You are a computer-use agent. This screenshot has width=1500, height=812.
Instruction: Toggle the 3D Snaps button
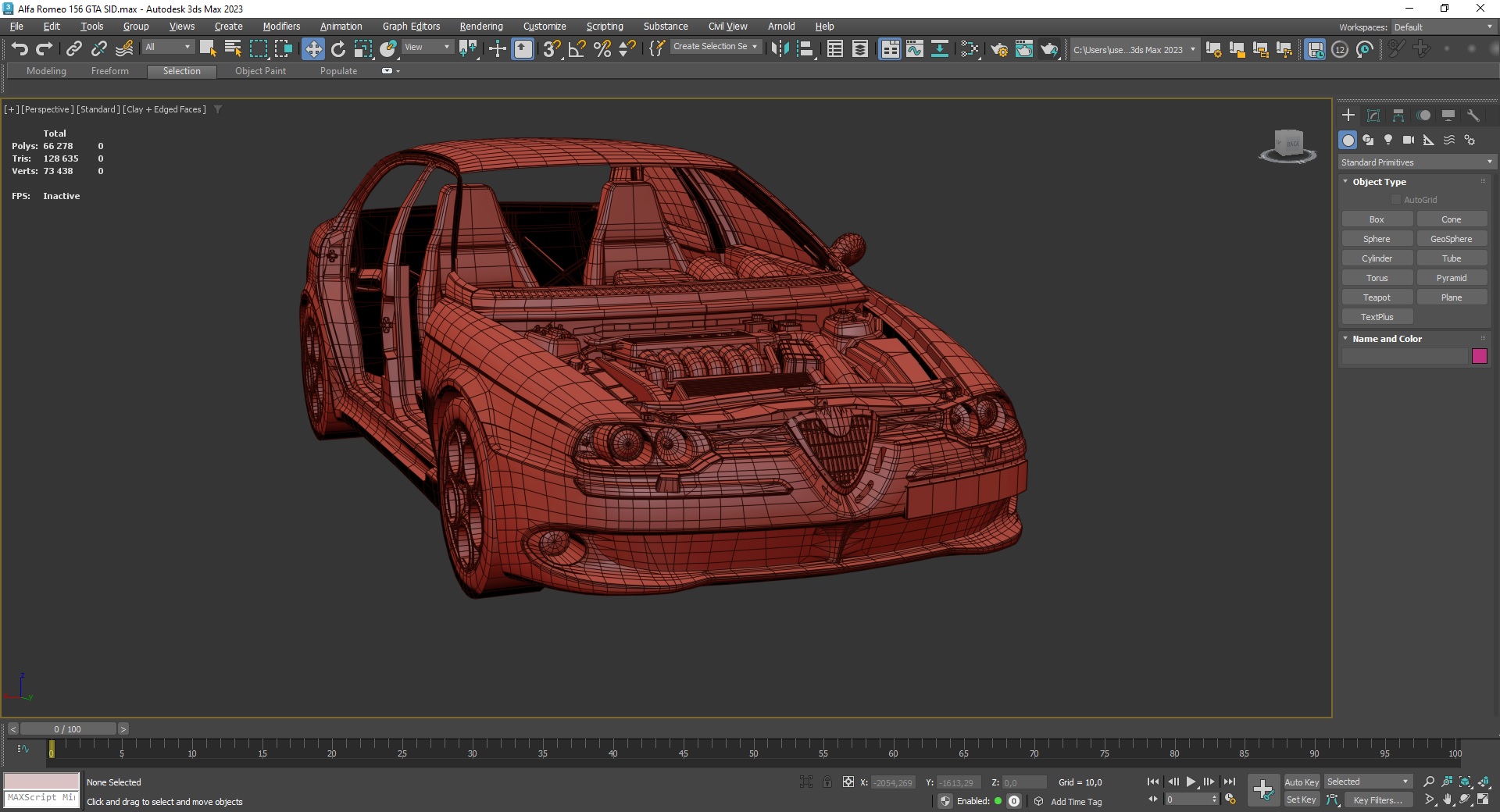click(x=552, y=49)
